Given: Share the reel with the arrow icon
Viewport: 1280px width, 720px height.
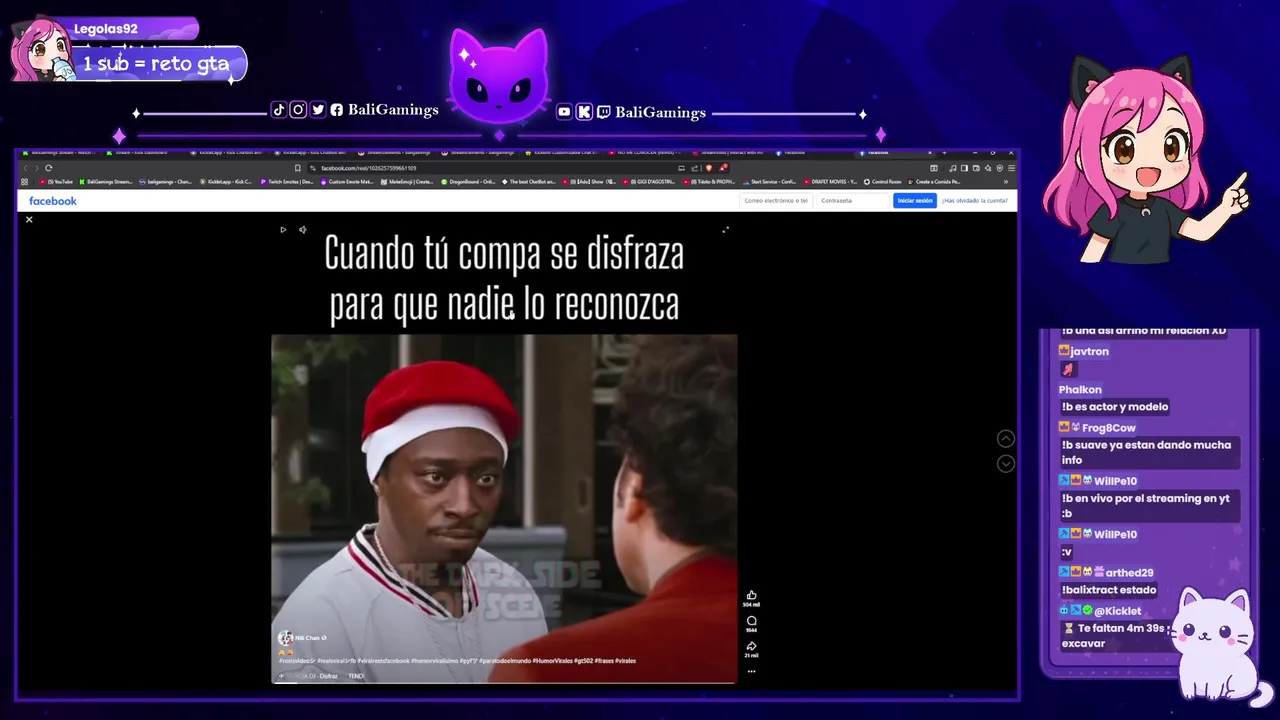Looking at the screenshot, I should (751, 646).
